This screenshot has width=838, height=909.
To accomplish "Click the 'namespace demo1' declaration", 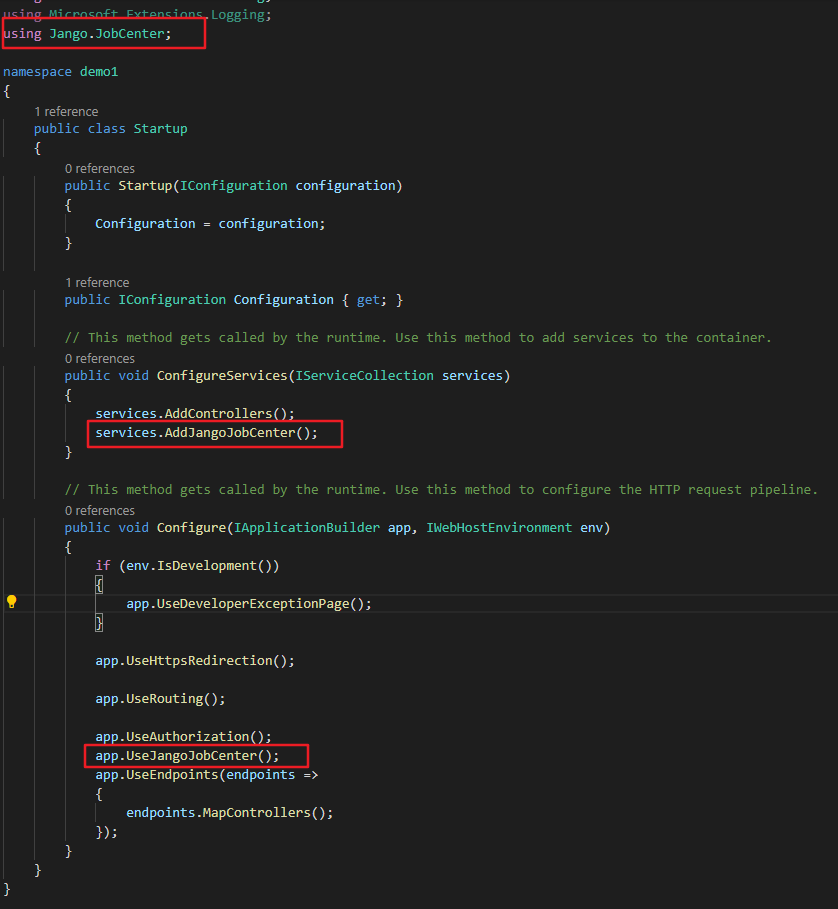I will click(x=61, y=71).
